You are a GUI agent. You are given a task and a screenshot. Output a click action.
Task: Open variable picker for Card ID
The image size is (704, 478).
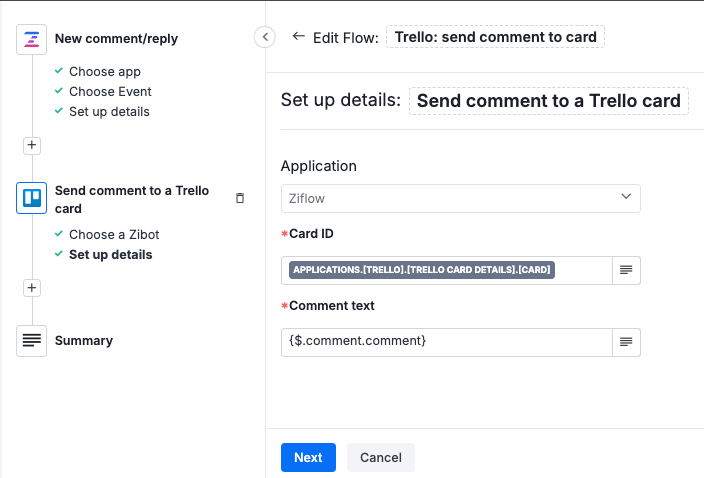coord(626,270)
